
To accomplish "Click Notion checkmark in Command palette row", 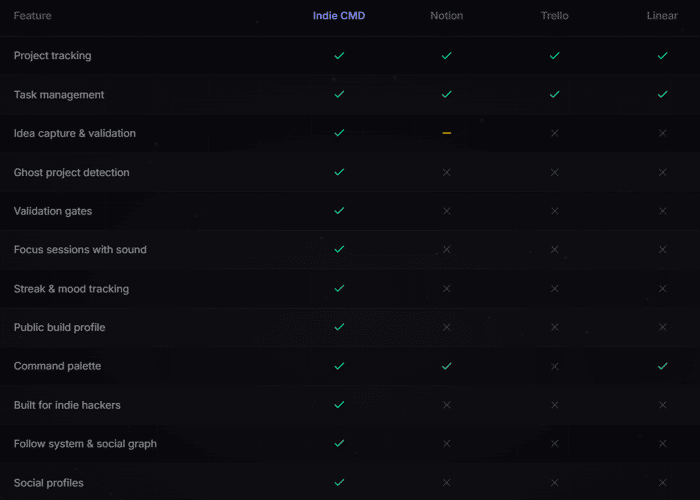I will tap(446, 366).
